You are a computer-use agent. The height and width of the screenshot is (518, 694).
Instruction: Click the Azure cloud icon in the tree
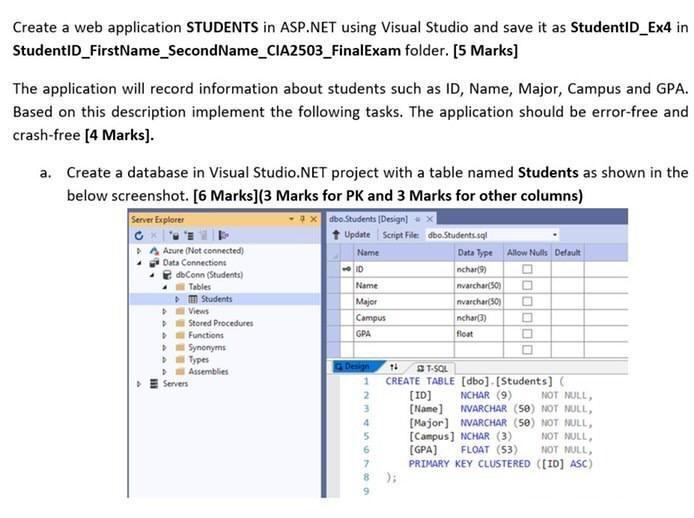click(x=154, y=251)
